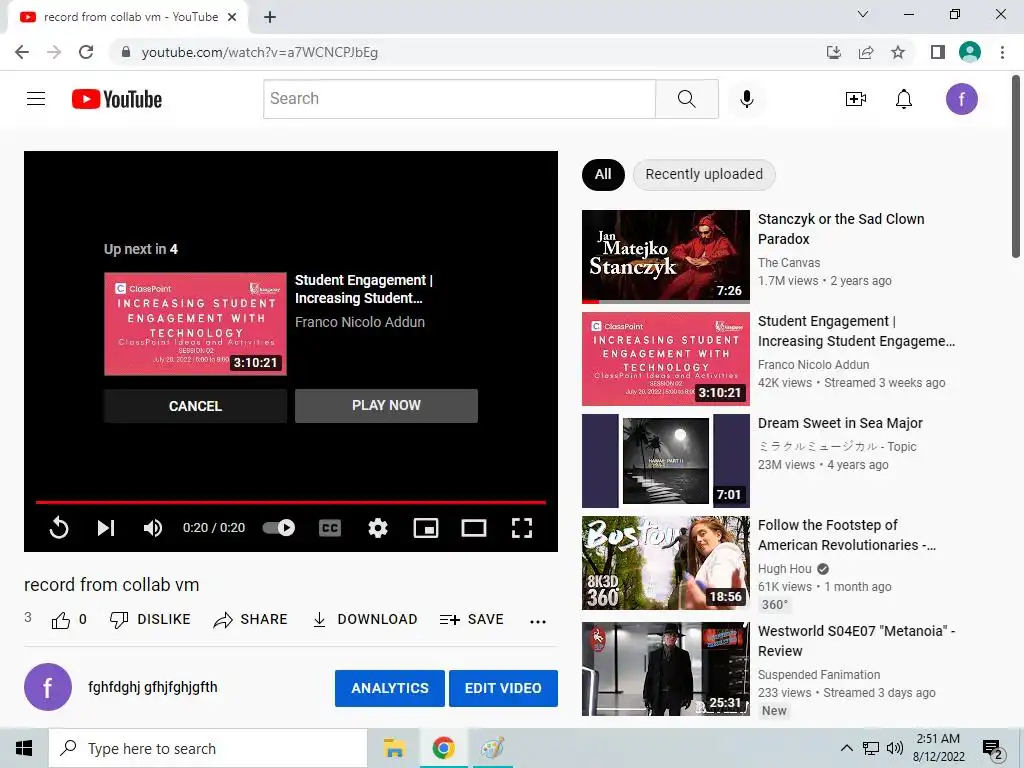This screenshot has width=1024, height=768.
Task: Open Chrome side panel icon
Action: coord(938,52)
